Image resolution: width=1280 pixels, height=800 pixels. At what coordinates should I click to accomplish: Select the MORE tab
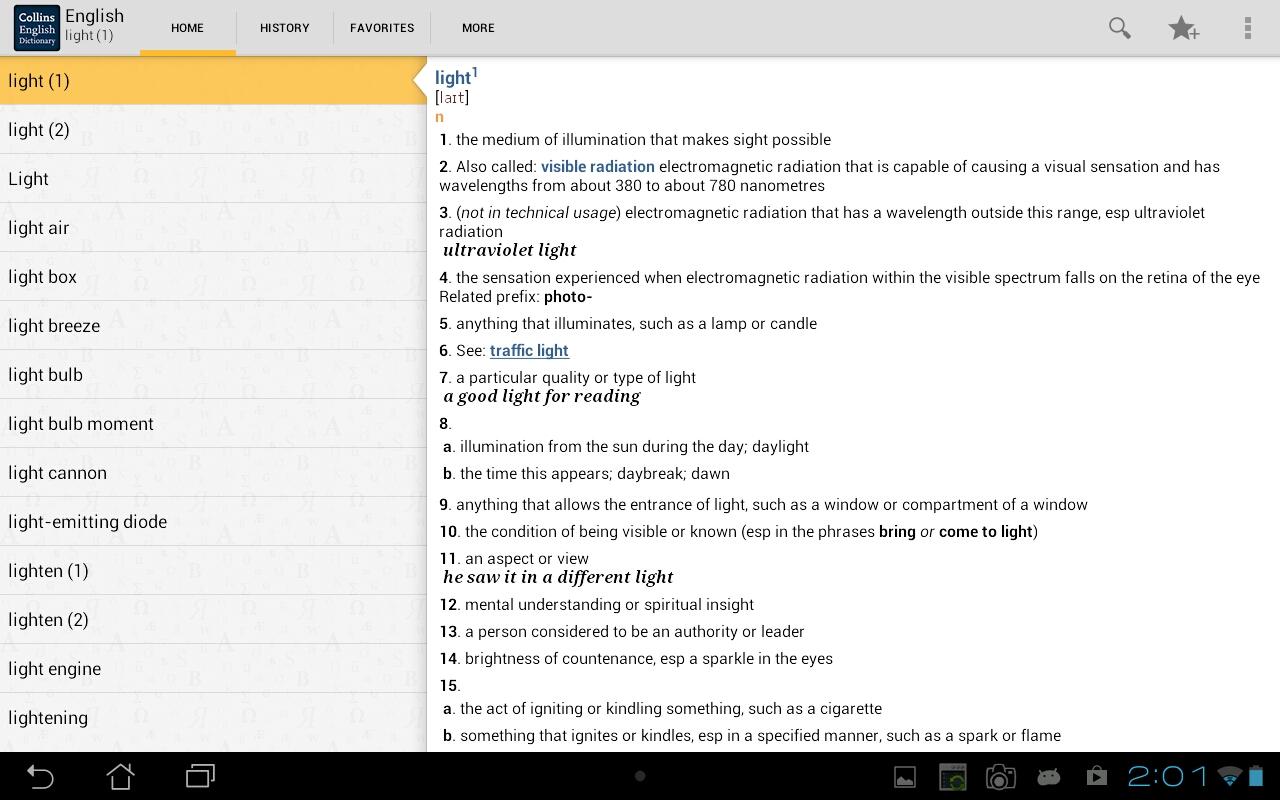[478, 28]
